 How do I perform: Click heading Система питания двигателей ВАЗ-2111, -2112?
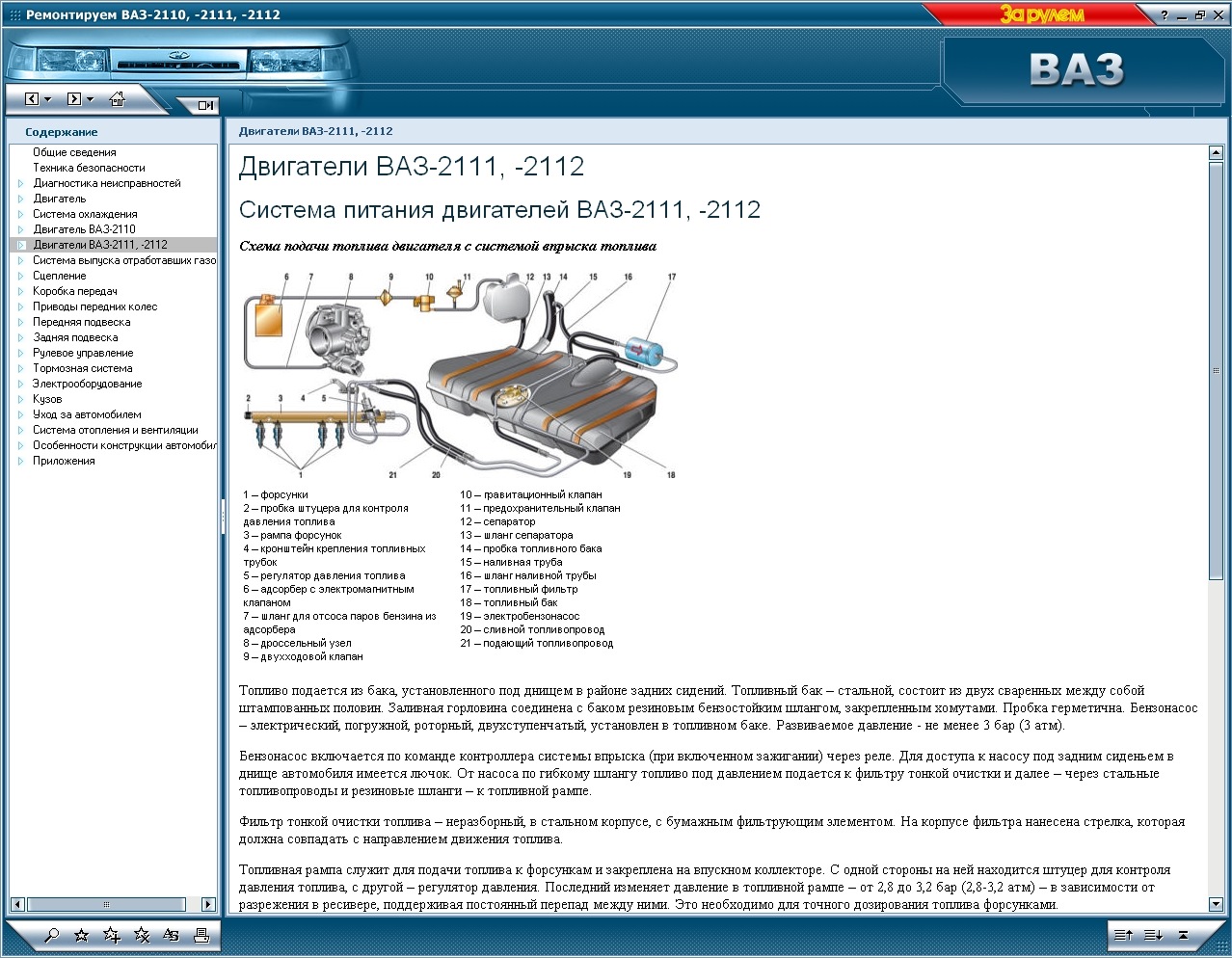[x=499, y=210]
